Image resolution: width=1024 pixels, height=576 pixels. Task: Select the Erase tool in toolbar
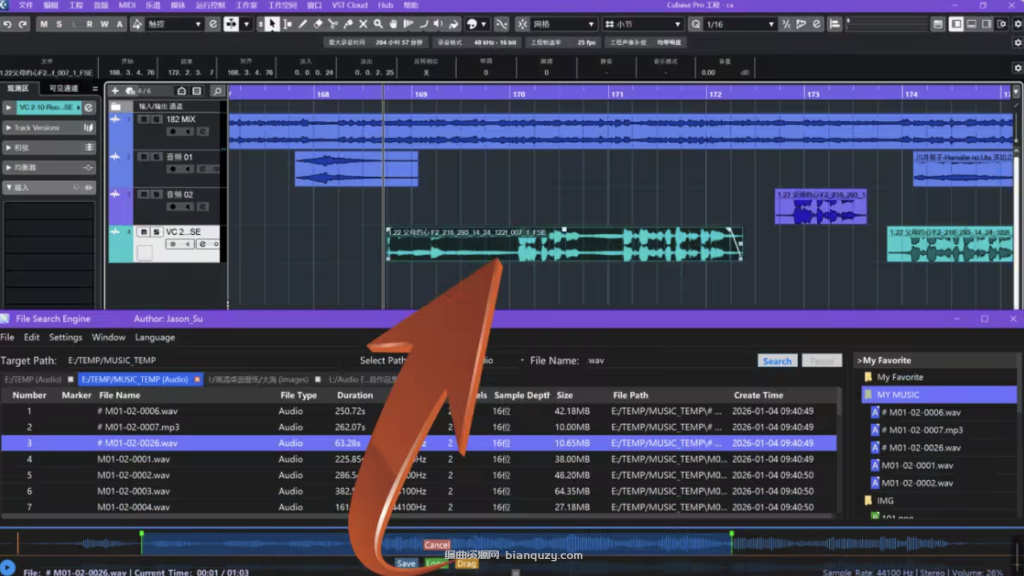pos(318,24)
